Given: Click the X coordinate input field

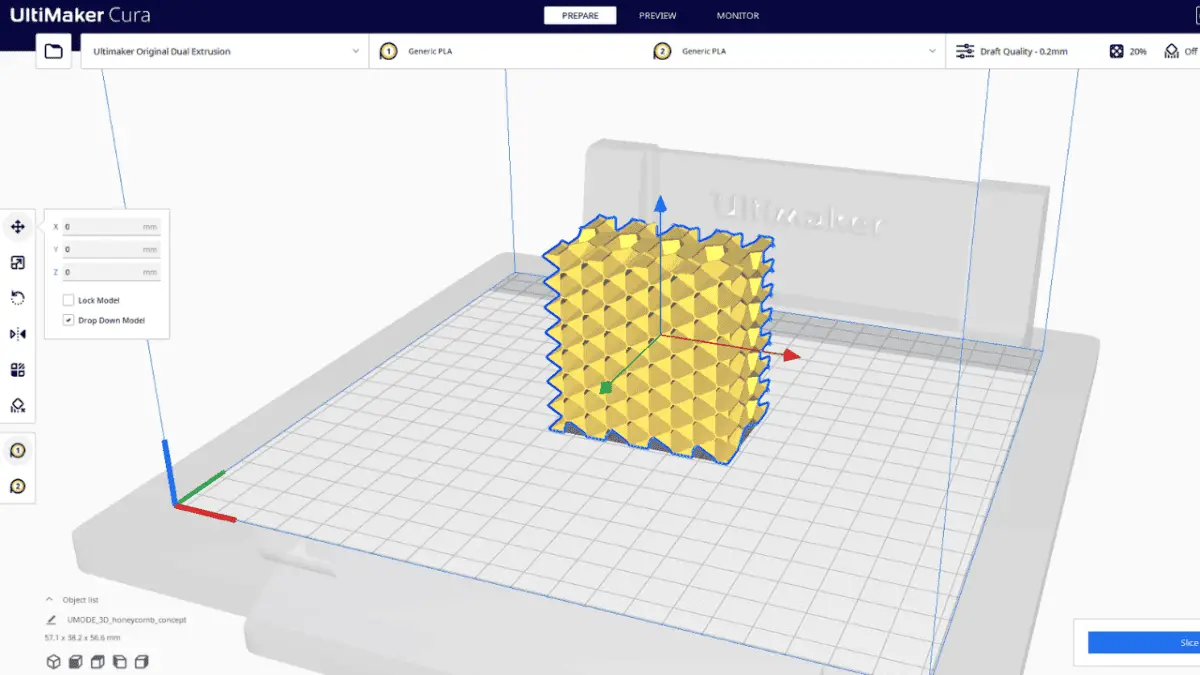Looking at the screenshot, I should [110, 227].
